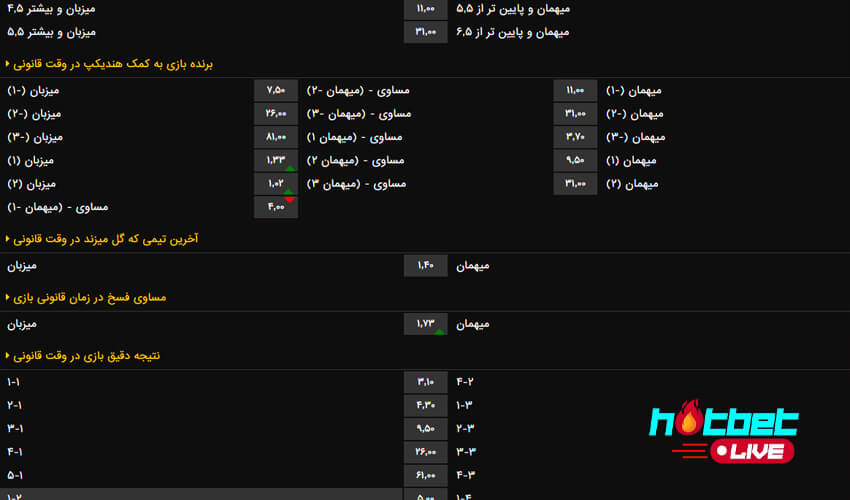850x500 pixels.
Task: Pick the 3.10 exact score odds
Action: click(425, 382)
